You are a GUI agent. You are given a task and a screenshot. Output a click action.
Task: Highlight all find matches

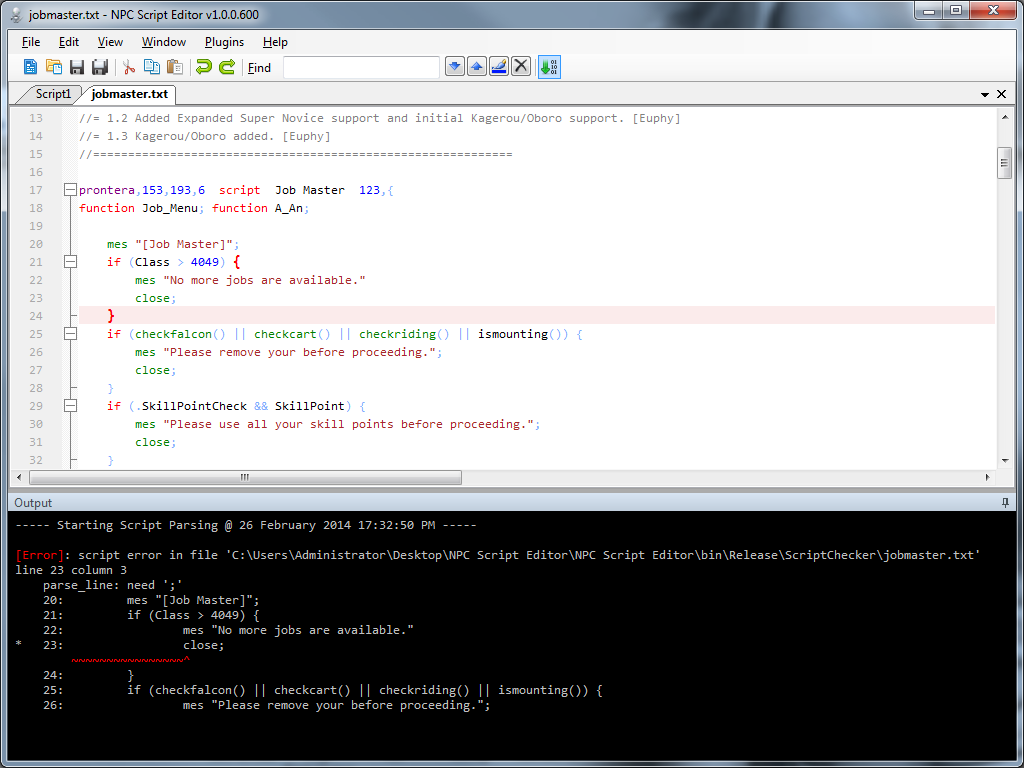499,67
